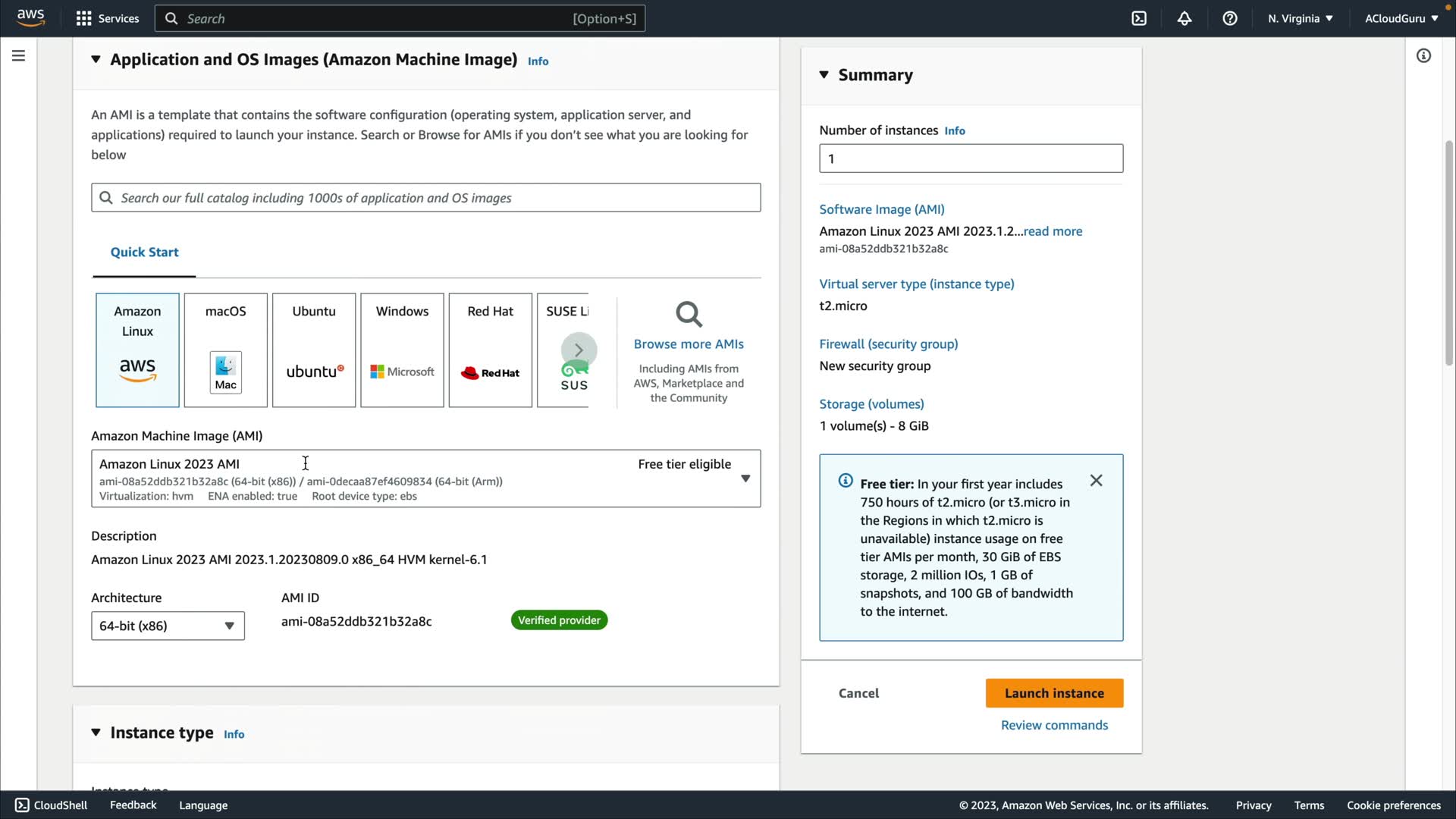Open the info panel circle icon

[x=1423, y=56]
